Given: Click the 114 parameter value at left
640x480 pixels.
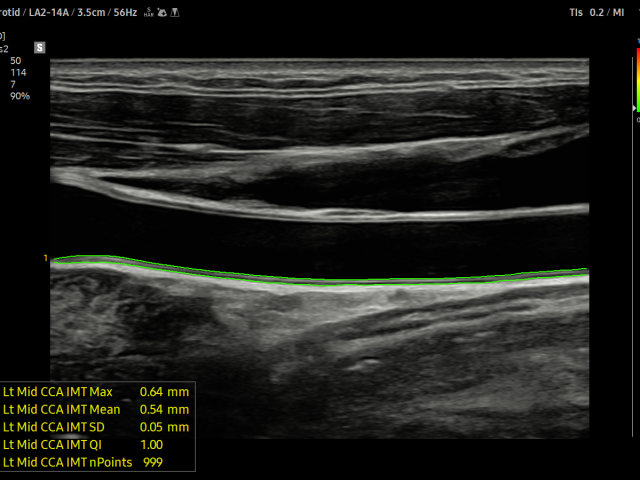Looking at the screenshot, I should coord(18,72).
